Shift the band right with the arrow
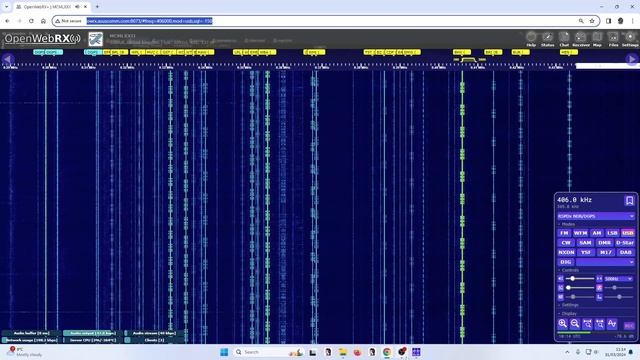Screen dimensions: 640x360 pos(632,60)
